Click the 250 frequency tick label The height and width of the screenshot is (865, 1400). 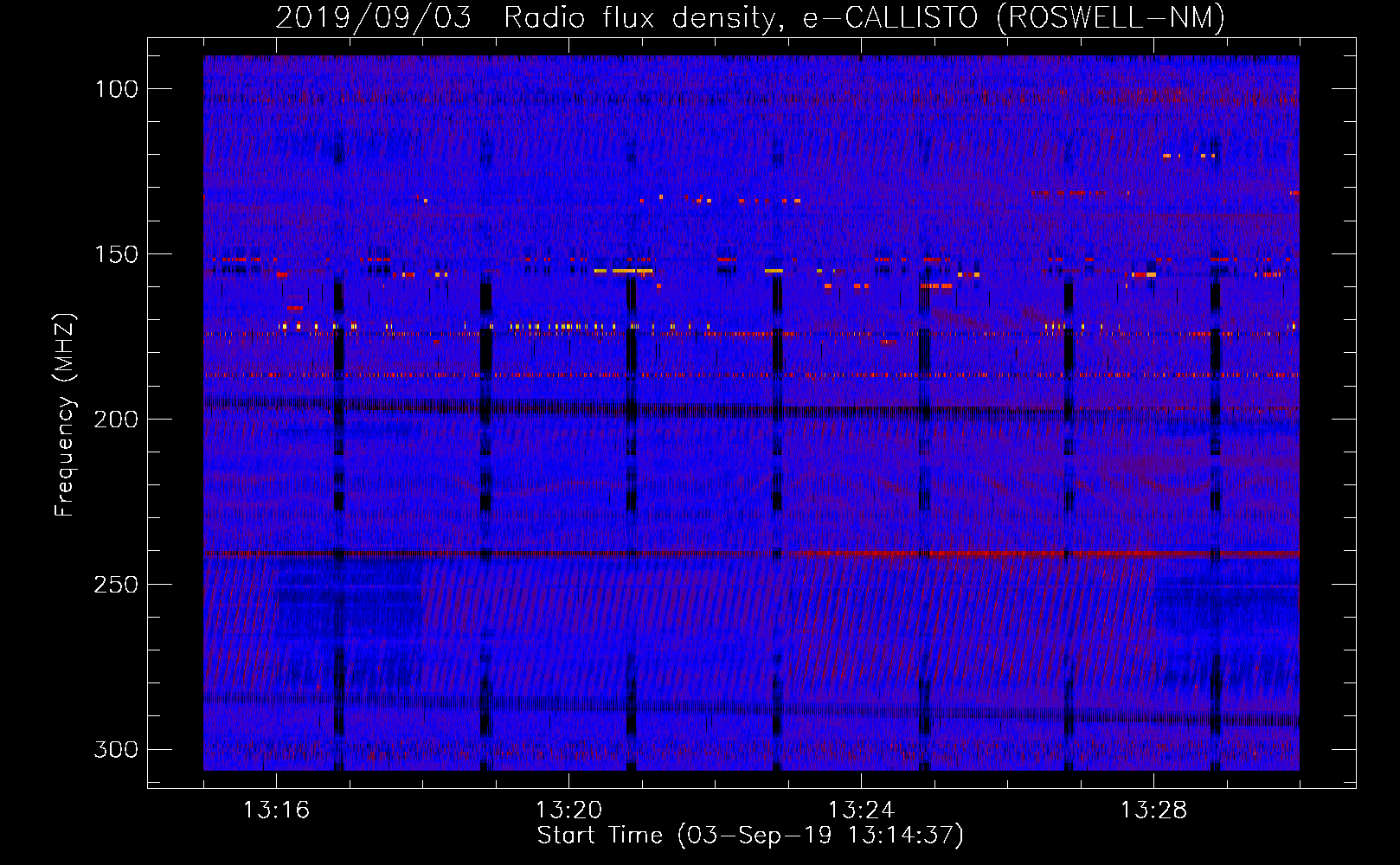pyautogui.click(x=116, y=585)
